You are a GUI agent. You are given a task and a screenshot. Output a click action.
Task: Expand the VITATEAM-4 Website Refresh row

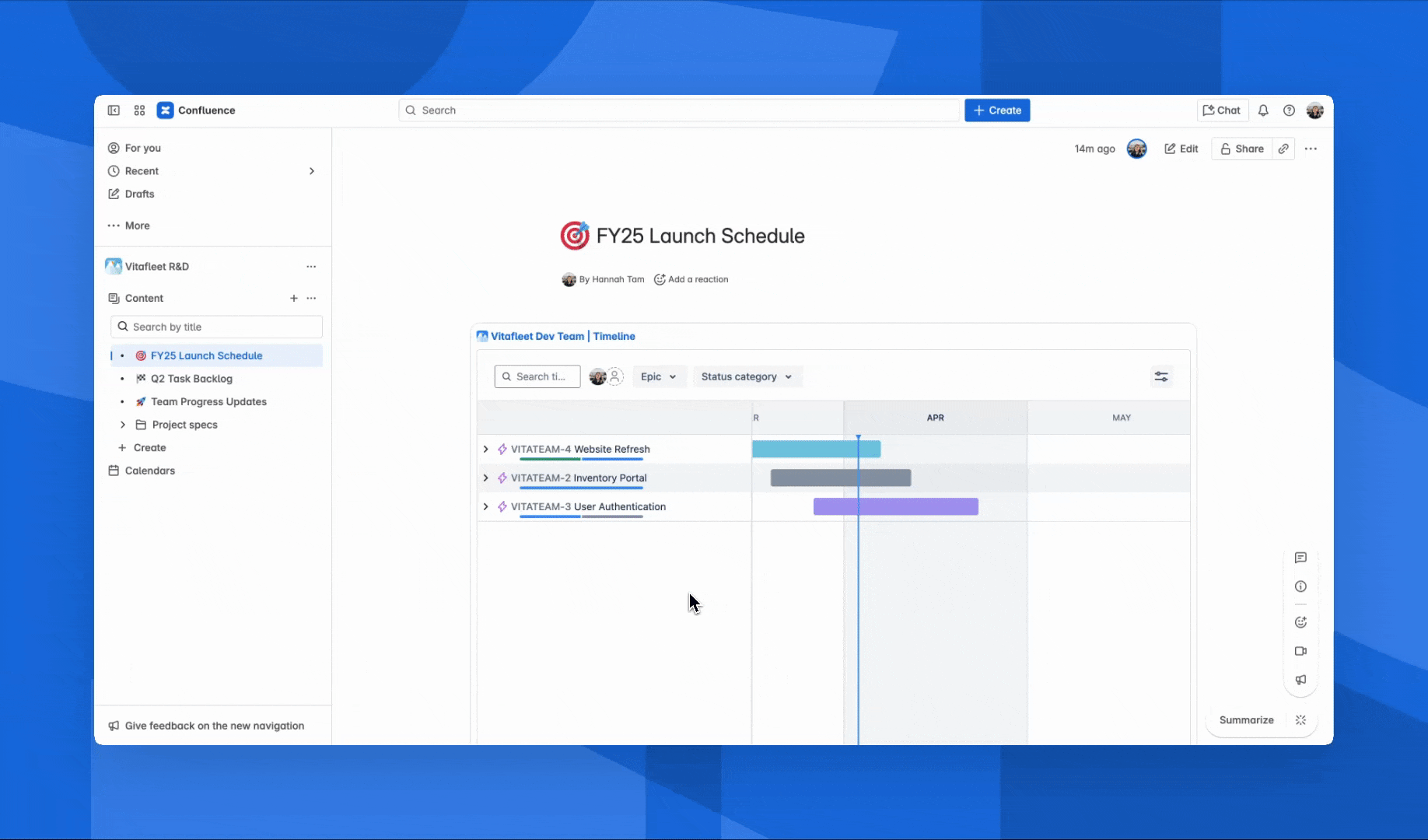tap(486, 450)
